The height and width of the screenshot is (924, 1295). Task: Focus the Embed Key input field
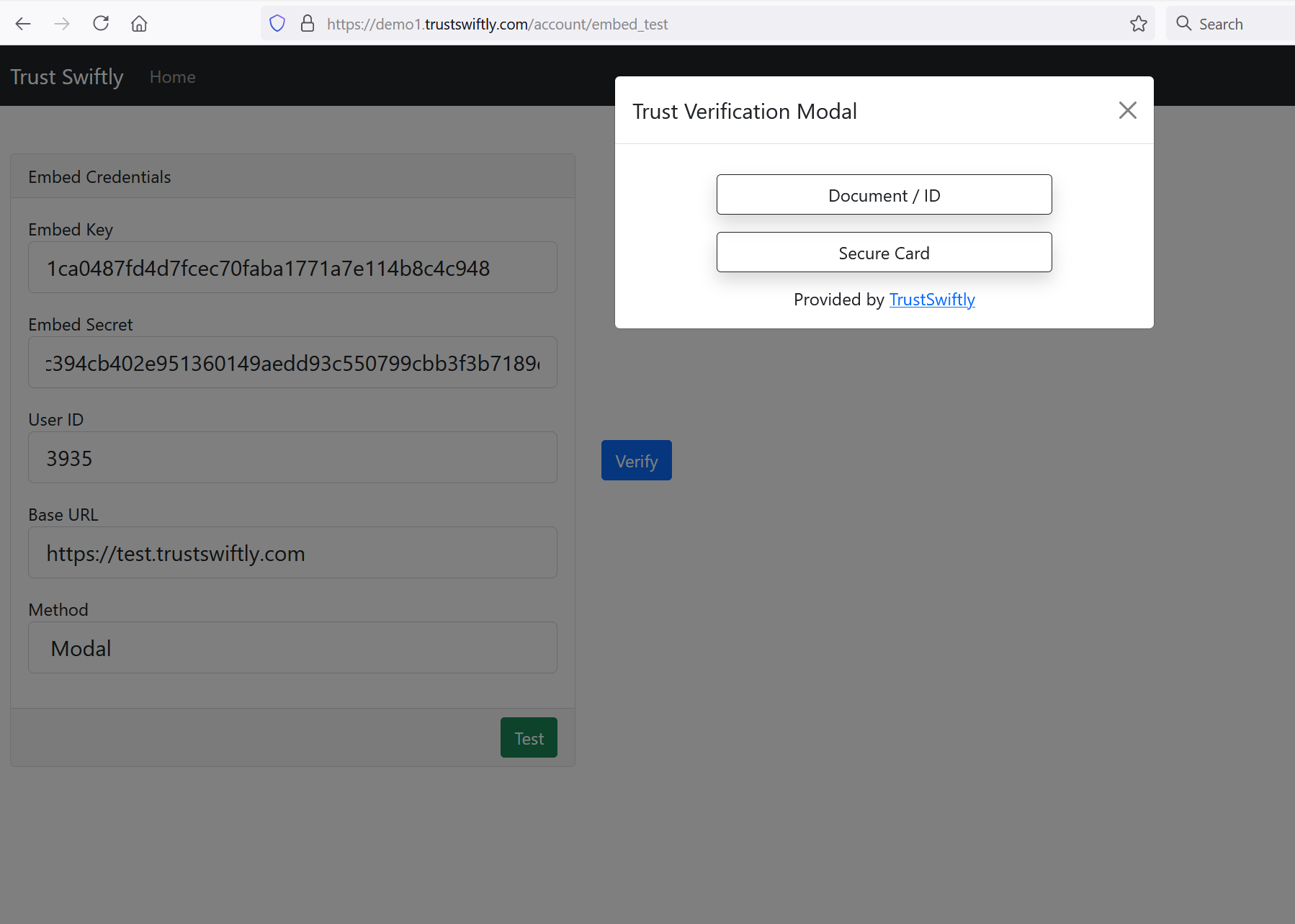[x=292, y=267]
